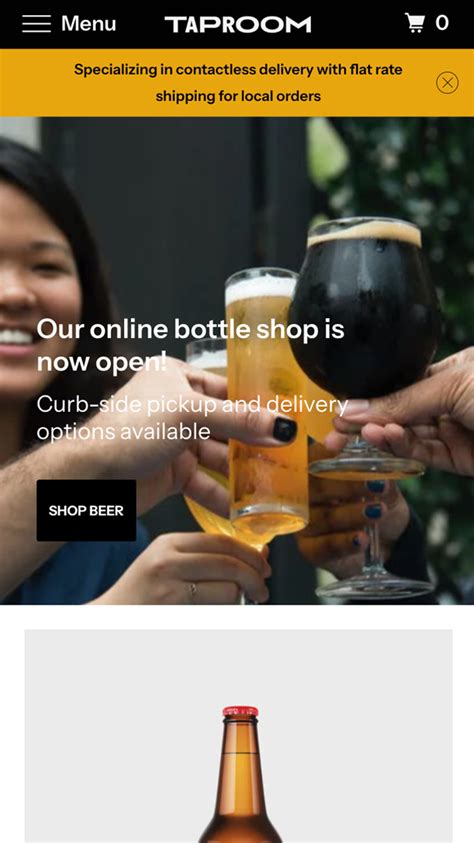The width and height of the screenshot is (474, 843).
Task: Click the Menu label
Action: coord(88,24)
